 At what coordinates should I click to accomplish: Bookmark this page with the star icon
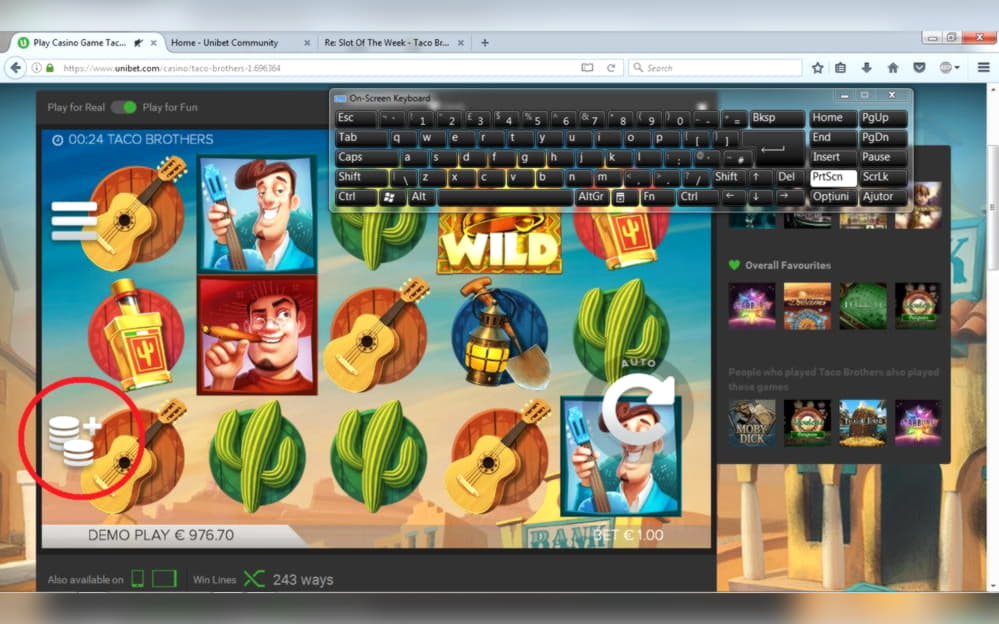coord(817,68)
